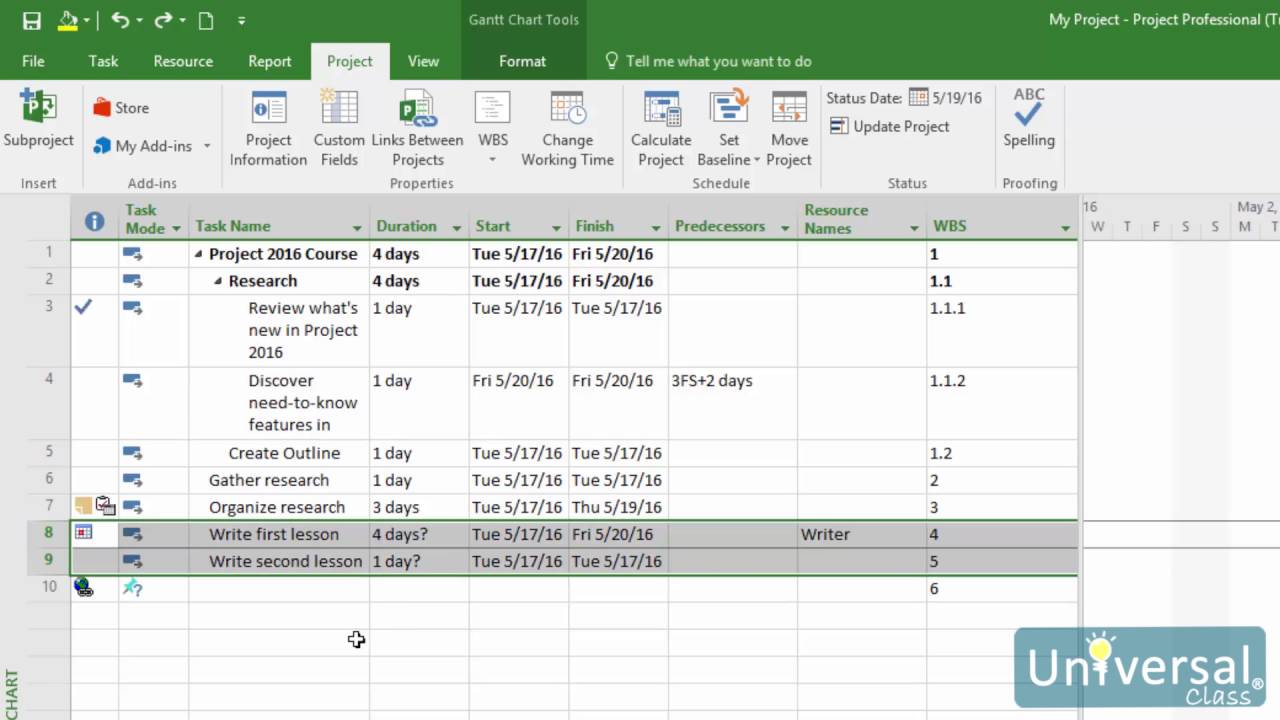Click the calendar constraint indicator in row 8

pos(84,533)
